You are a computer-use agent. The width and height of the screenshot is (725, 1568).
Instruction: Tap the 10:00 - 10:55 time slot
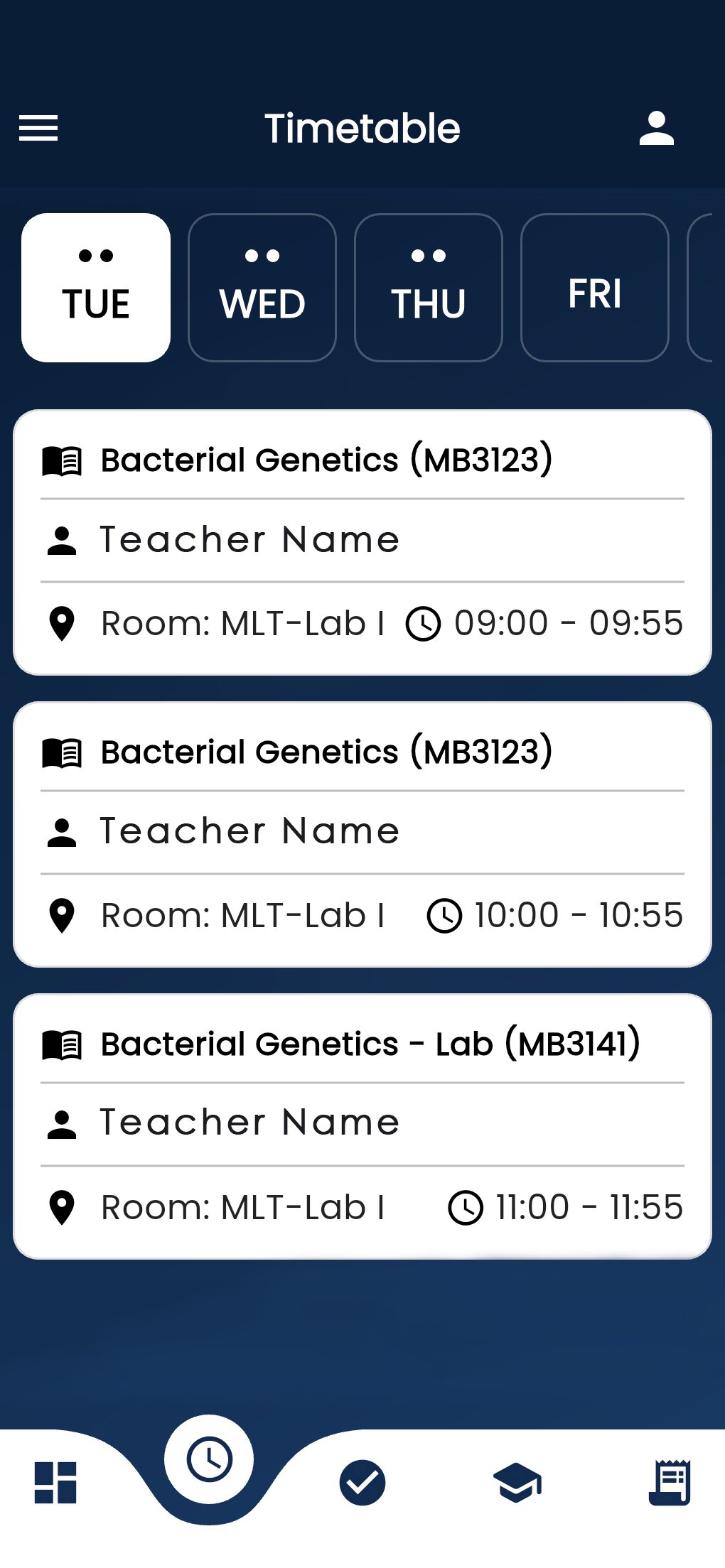click(578, 915)
